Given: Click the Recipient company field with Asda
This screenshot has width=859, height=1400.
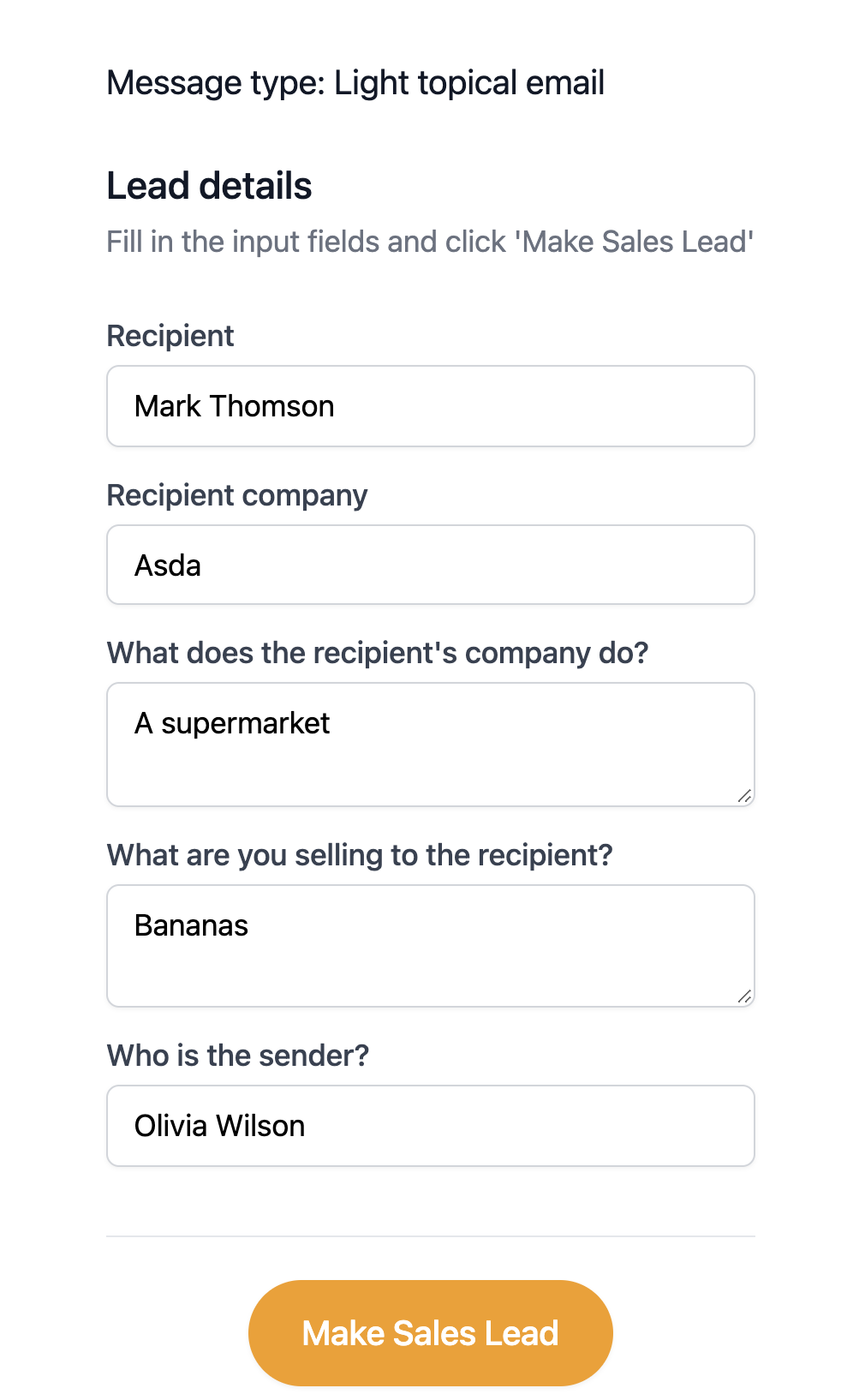Looking at the screenshot, I should (430, 565).
